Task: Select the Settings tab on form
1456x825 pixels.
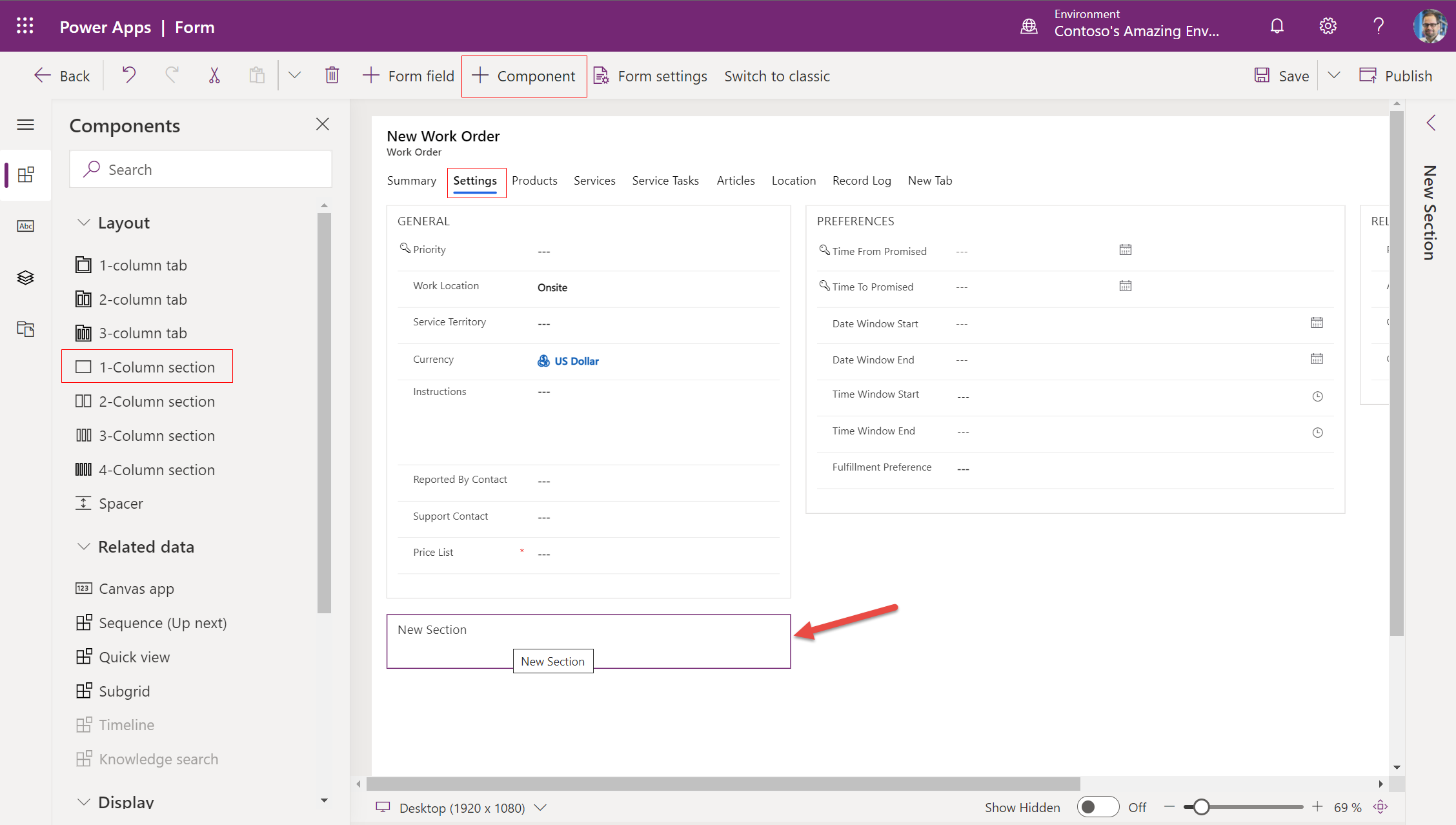Action: [x=474, y=180]
